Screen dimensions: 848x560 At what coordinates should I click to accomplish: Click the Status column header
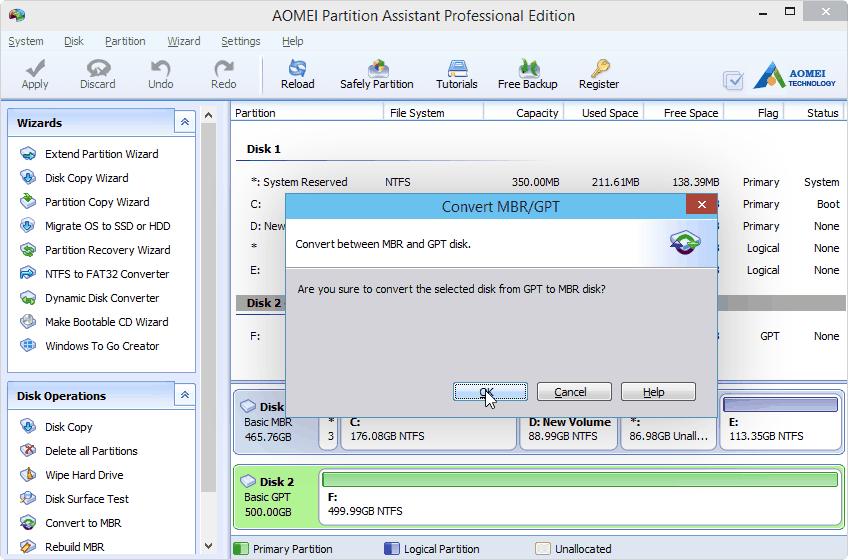pyautogui.click(x=814, y=113)
